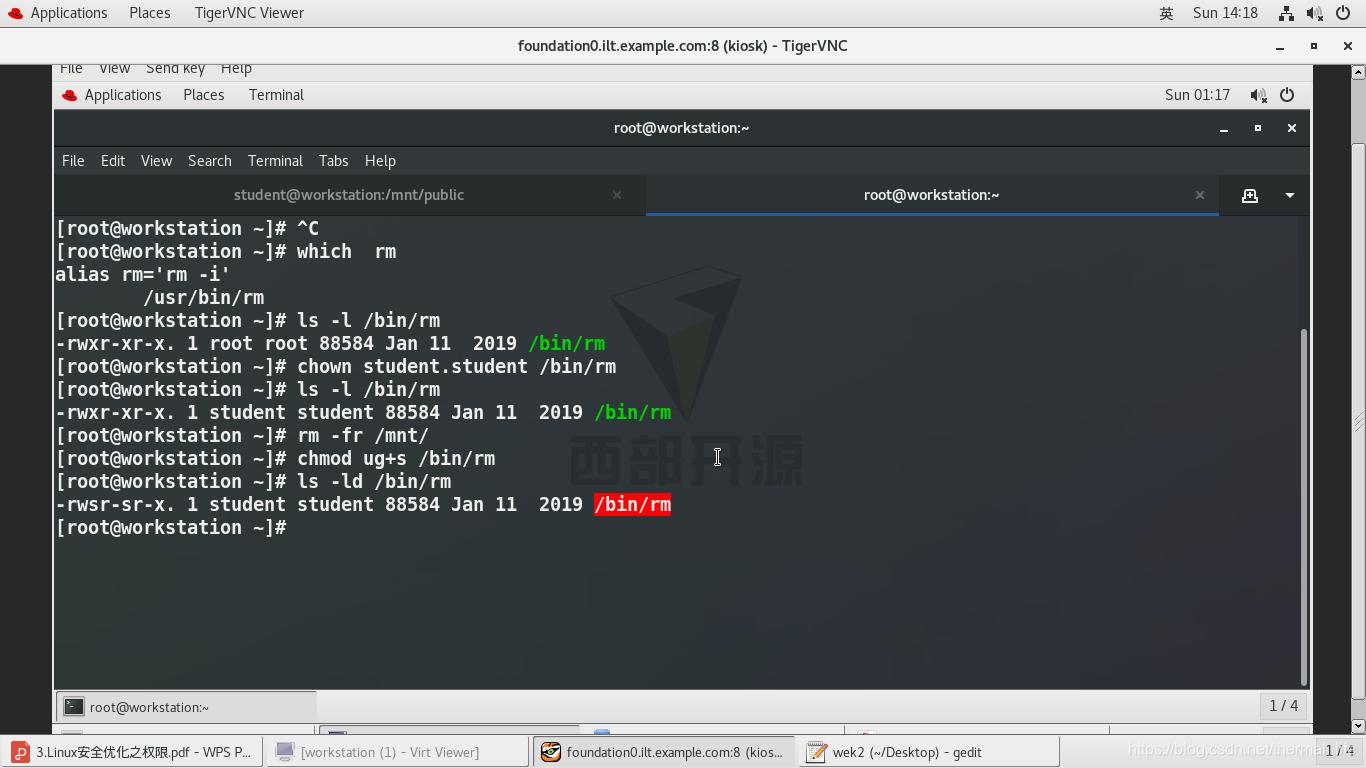Click the TigerVNC eyes icon in the taskbar
Screen dimensions: 1366x768
pyautogui.click(x=551, y=752)
